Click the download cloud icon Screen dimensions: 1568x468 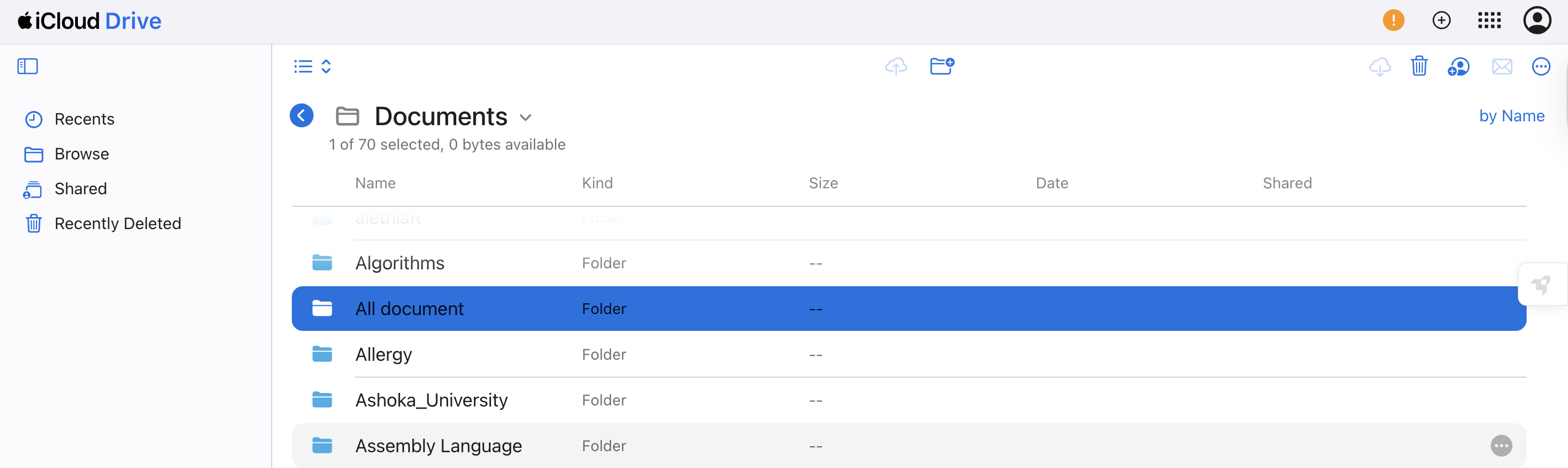coord(1379,66)
